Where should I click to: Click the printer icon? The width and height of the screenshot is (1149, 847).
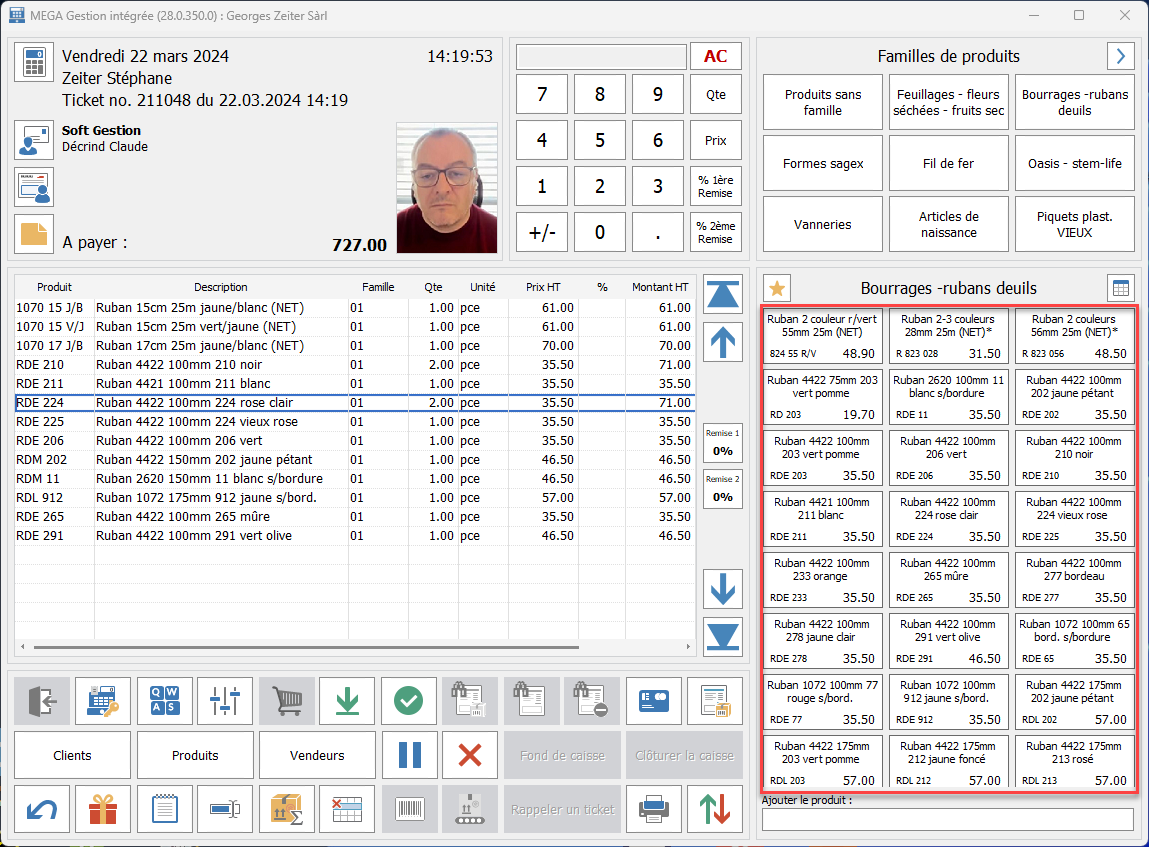[x=653, y=809]
